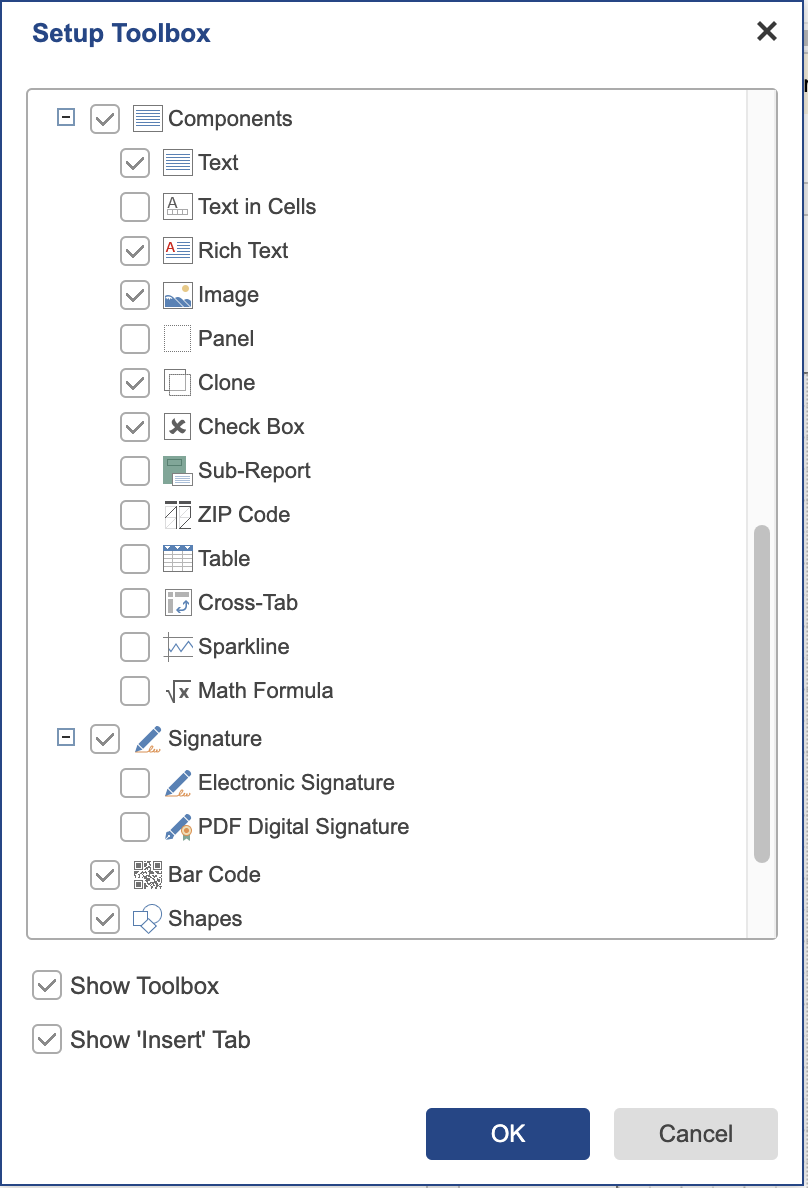The image size is (808, 1188).
Task: Click the Cross-Tab icon
Action: point(177,602)
